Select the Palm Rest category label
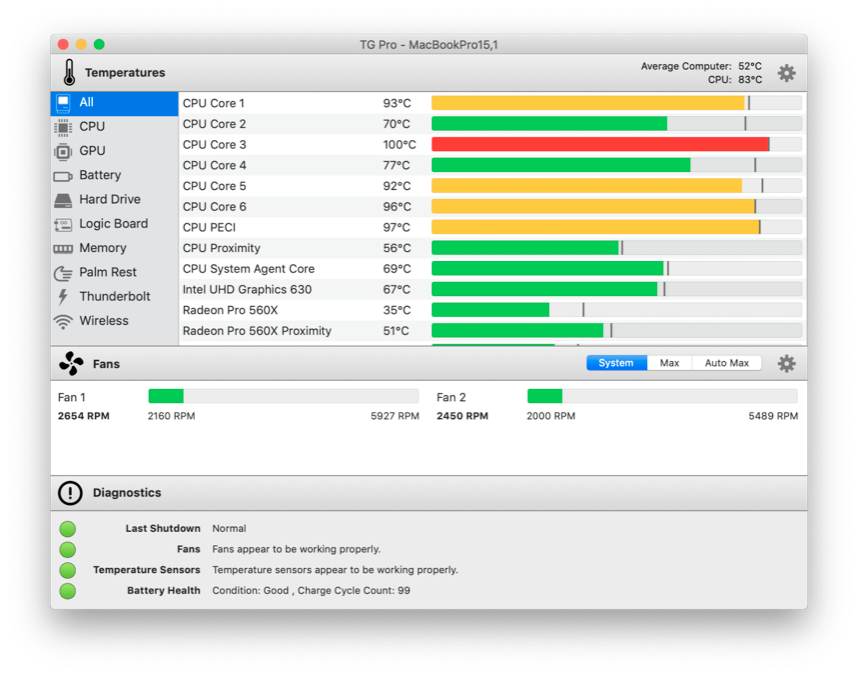The image size is (858, 676). [108, 272]
